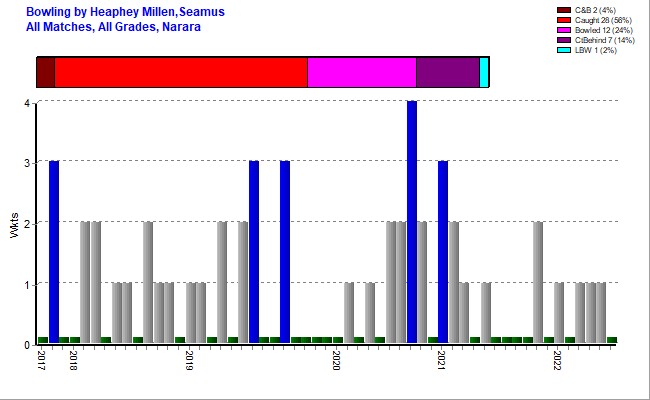Image resolution: width=650 pixels, height=400 pixels.
Task: Click the first blue bar near 2017
Action: (54, 252)
